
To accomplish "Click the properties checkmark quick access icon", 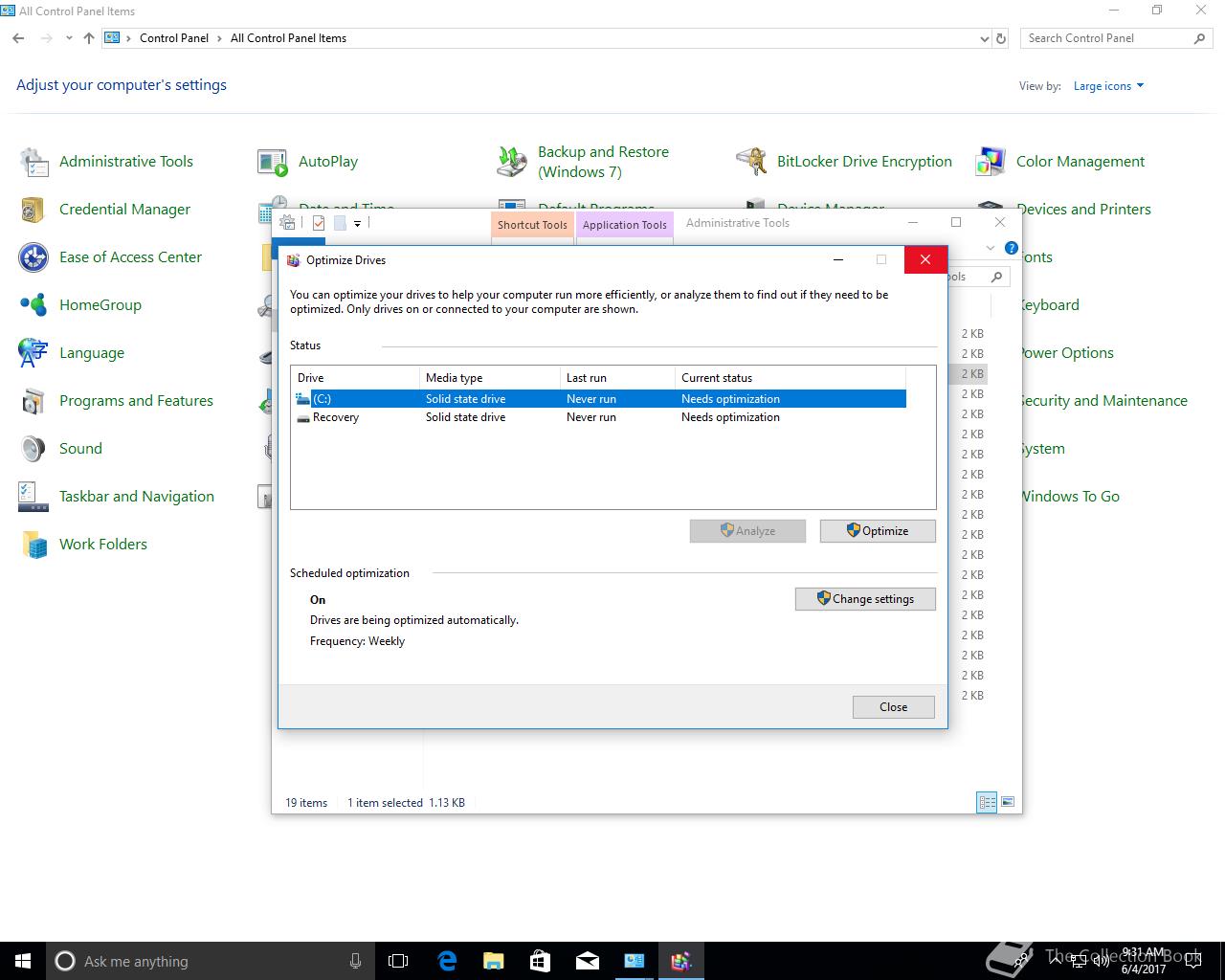I will [x=319, y=223].
